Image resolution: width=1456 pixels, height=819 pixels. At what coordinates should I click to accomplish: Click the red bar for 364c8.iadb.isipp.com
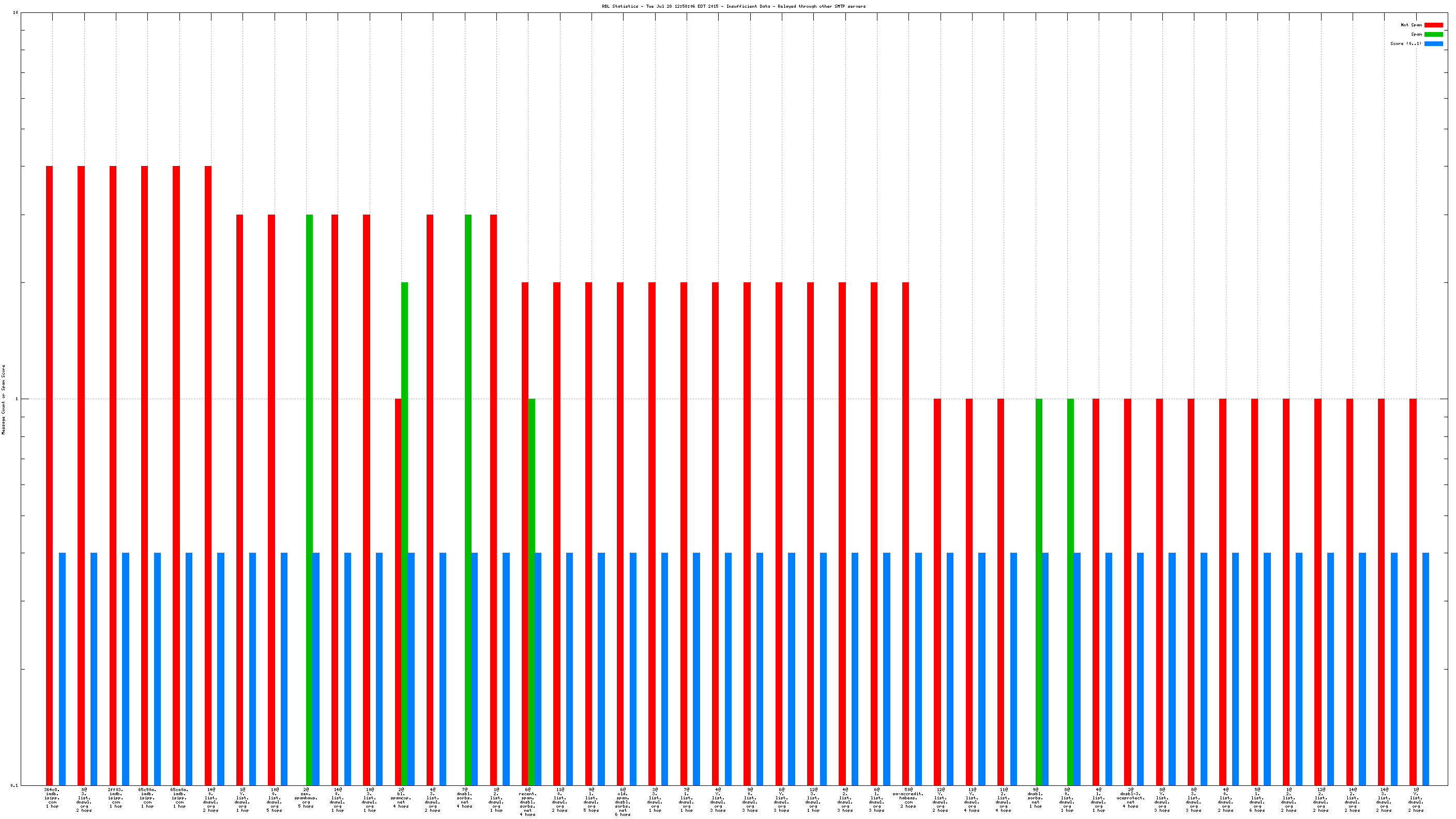point(49,475)
